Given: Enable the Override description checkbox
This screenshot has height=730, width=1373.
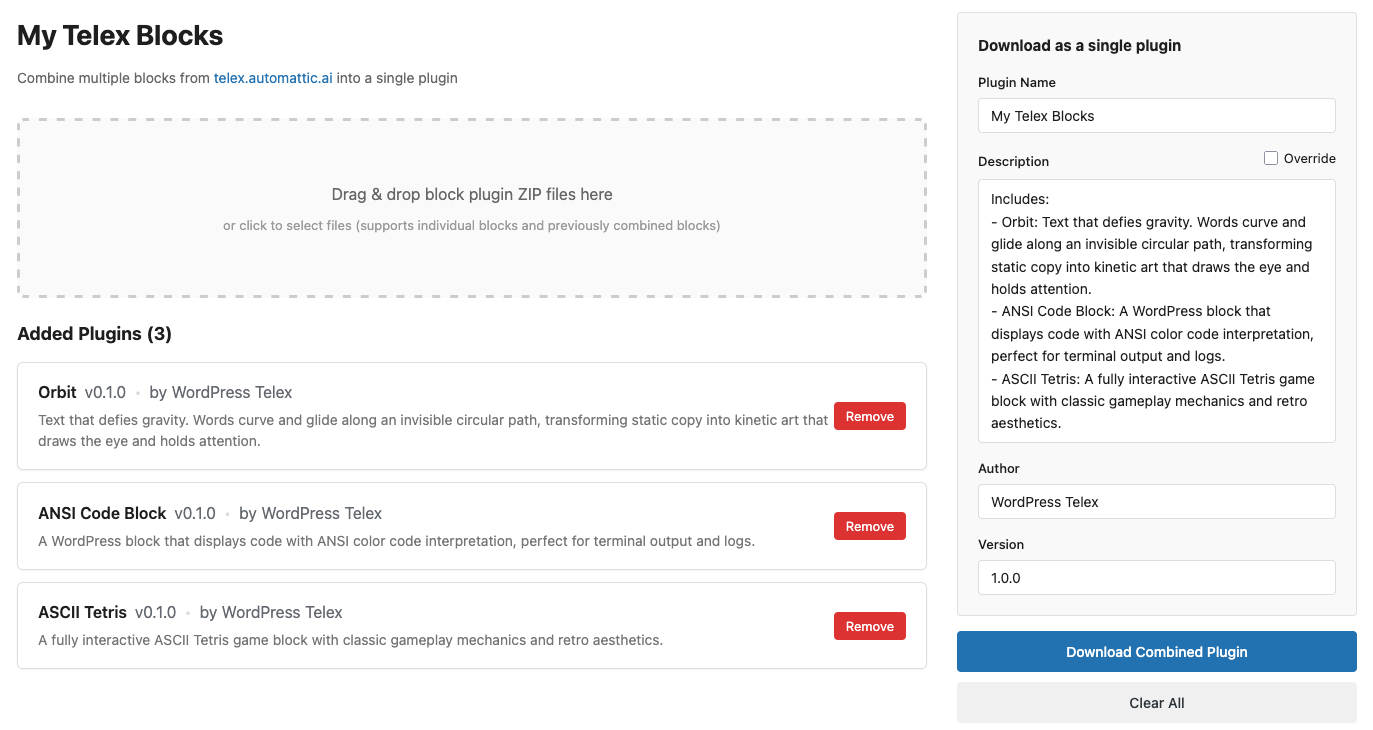Looking at the screenshot, I should click(x=1271, y=158).
